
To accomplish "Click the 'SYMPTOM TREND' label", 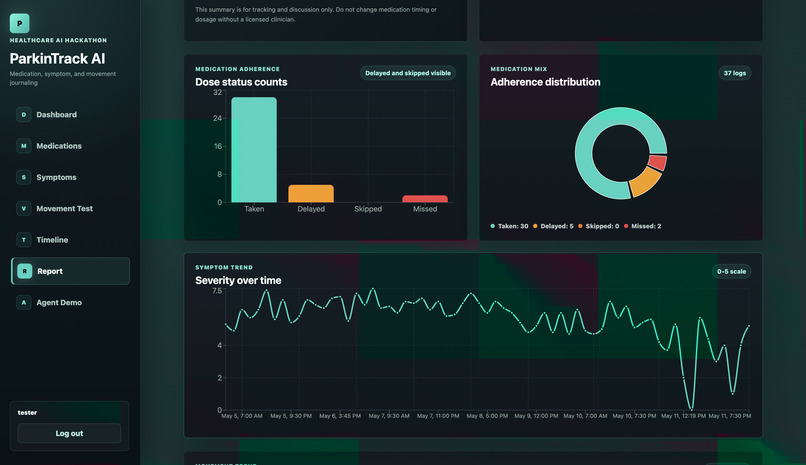I will [224, 267].
